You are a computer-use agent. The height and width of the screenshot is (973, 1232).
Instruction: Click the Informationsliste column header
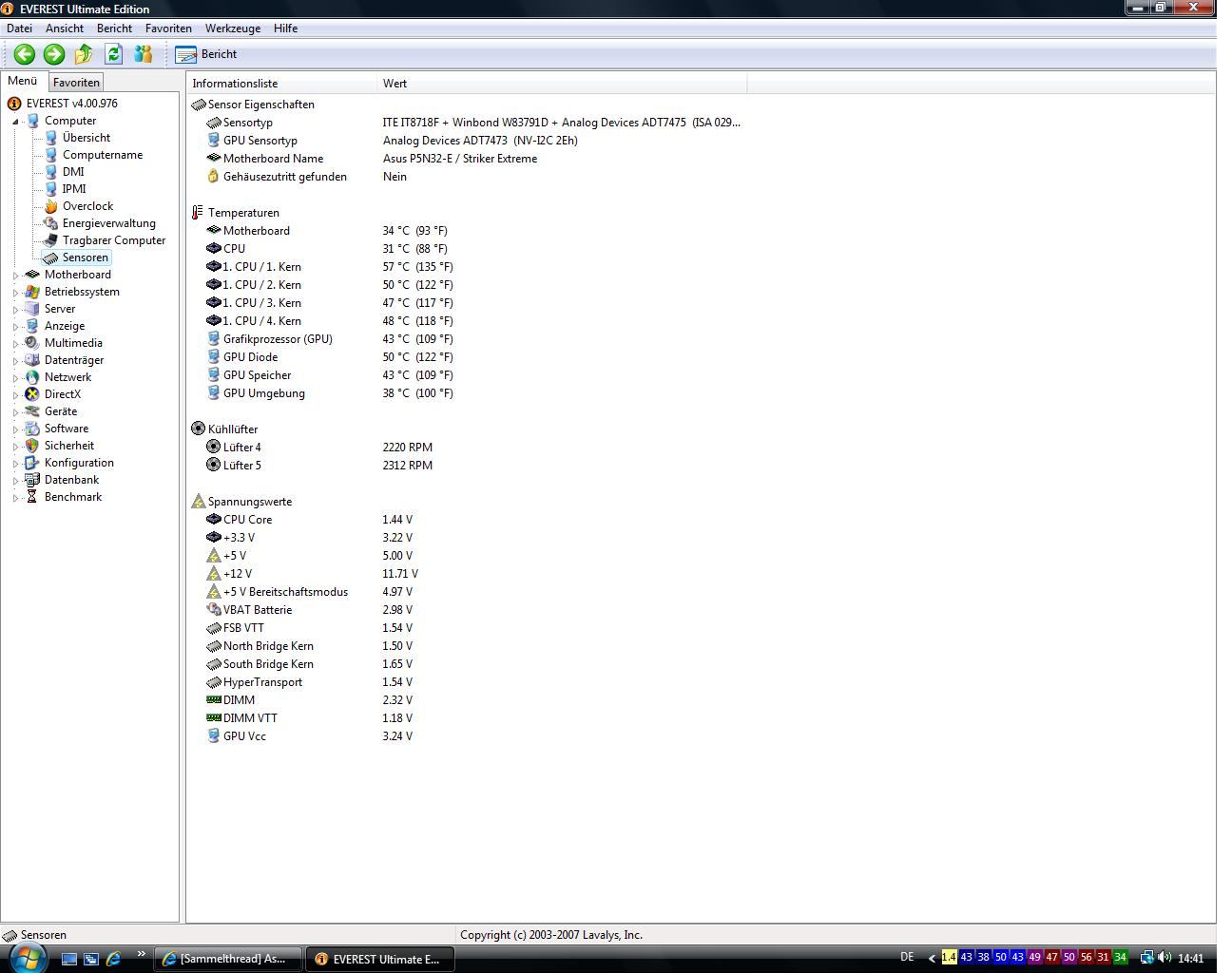(x=281, y=84)
